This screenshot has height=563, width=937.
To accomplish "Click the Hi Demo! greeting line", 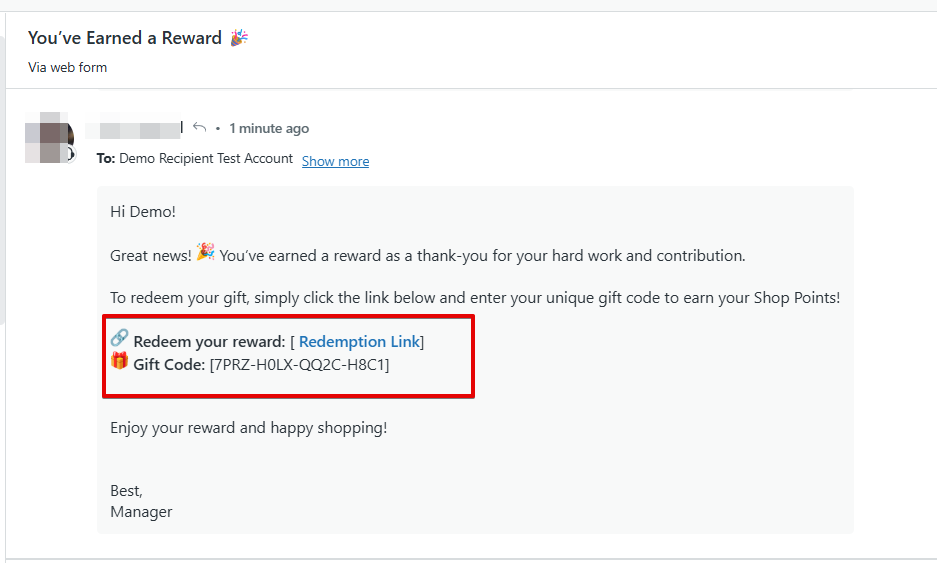I will pyautogui.click(x=143, y=213).
